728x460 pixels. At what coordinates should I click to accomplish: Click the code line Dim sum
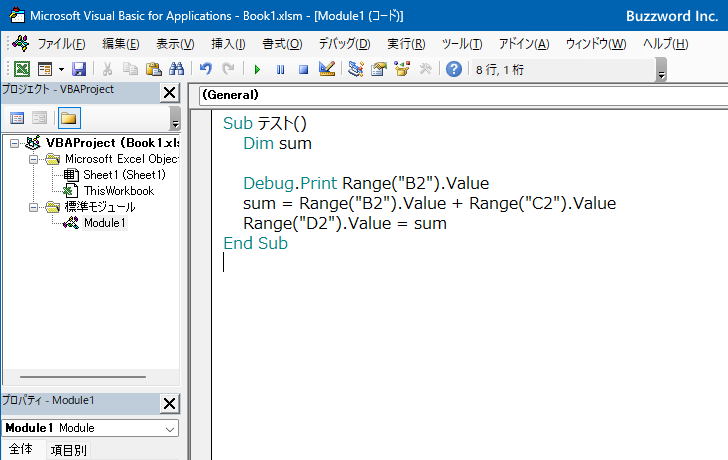pyautogui.click(x=277, y=143)
